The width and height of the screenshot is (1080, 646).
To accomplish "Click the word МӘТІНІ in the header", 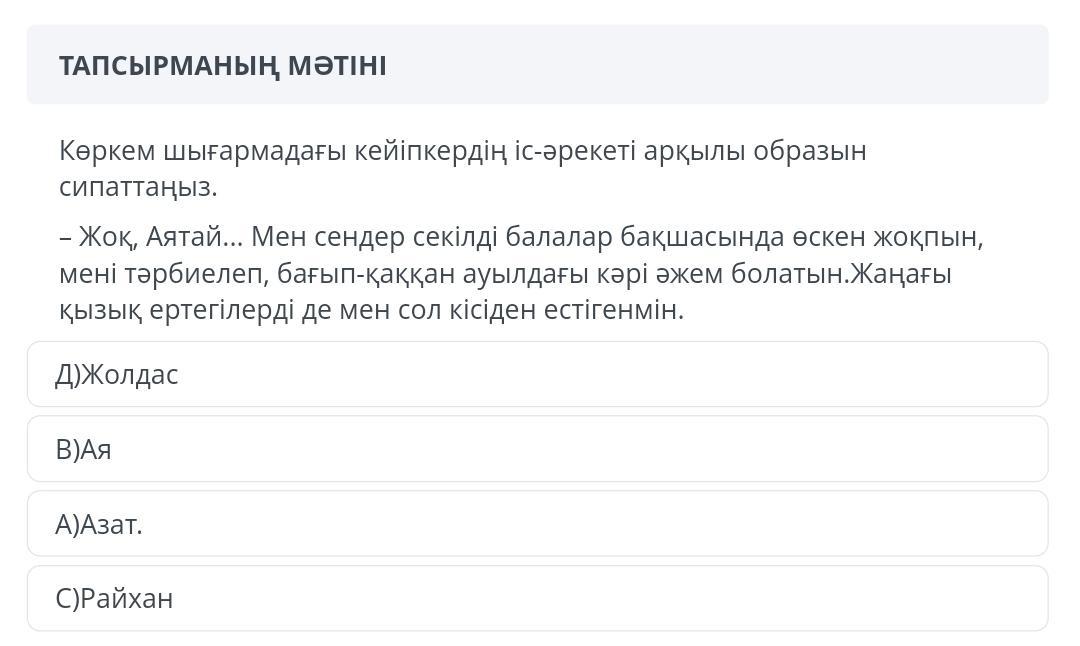I will pos(337,65).
